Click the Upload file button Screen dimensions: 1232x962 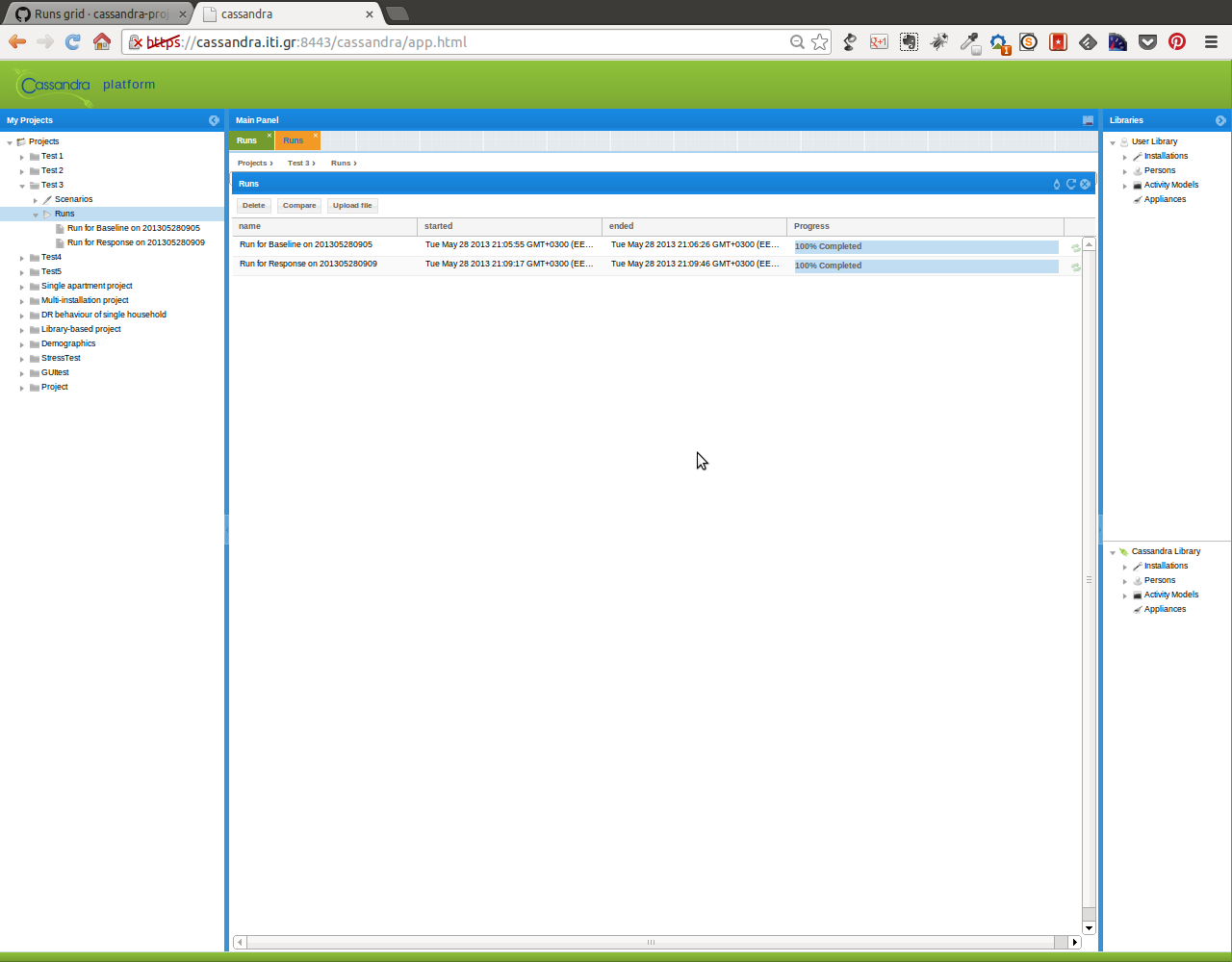[352, 206]
